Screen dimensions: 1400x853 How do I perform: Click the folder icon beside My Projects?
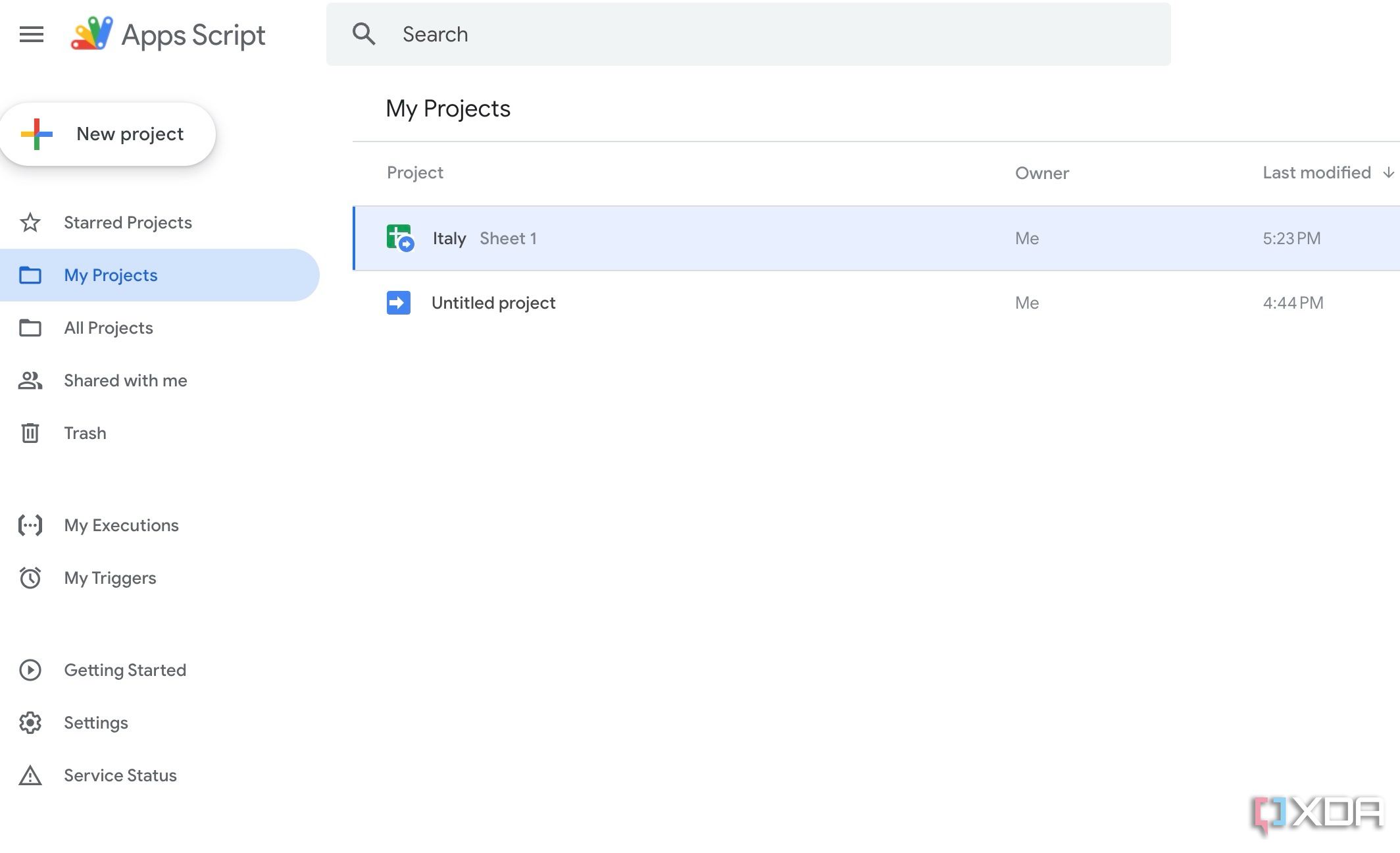pyautogui.click(x=30, y=275)
